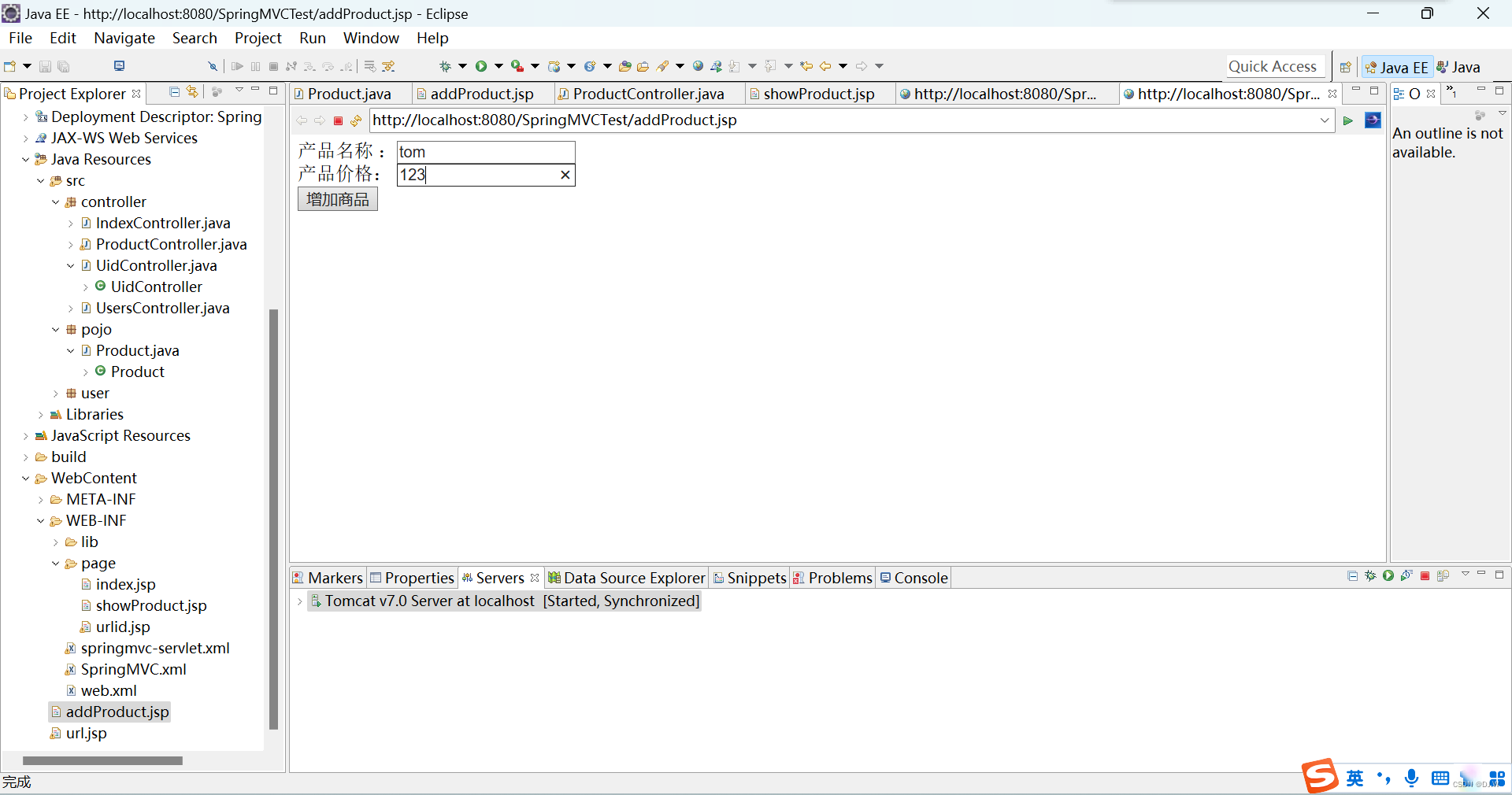Screen dimensions: 1512x795
Task: Toggle the 英 language mode in IME bar
Action: coord(1354,778)
